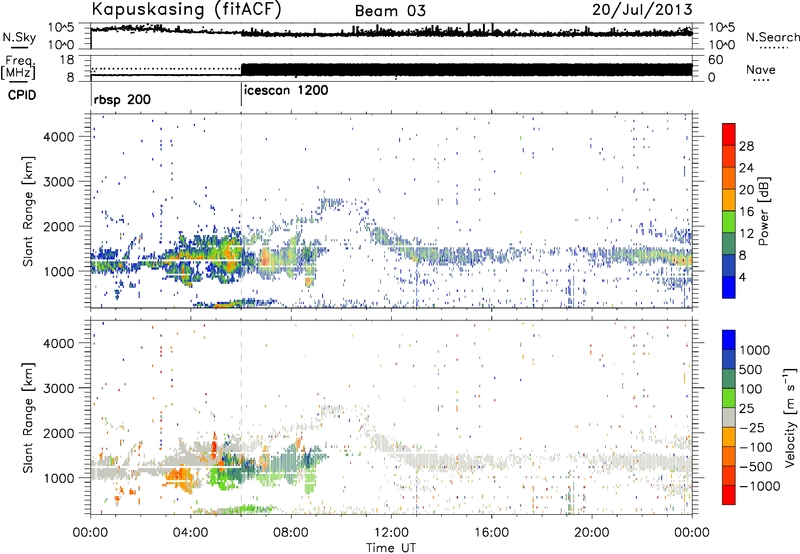Click the '12:00' time axis tick label
This screenshot has height=554, width=800.
[x=391, y=533]
